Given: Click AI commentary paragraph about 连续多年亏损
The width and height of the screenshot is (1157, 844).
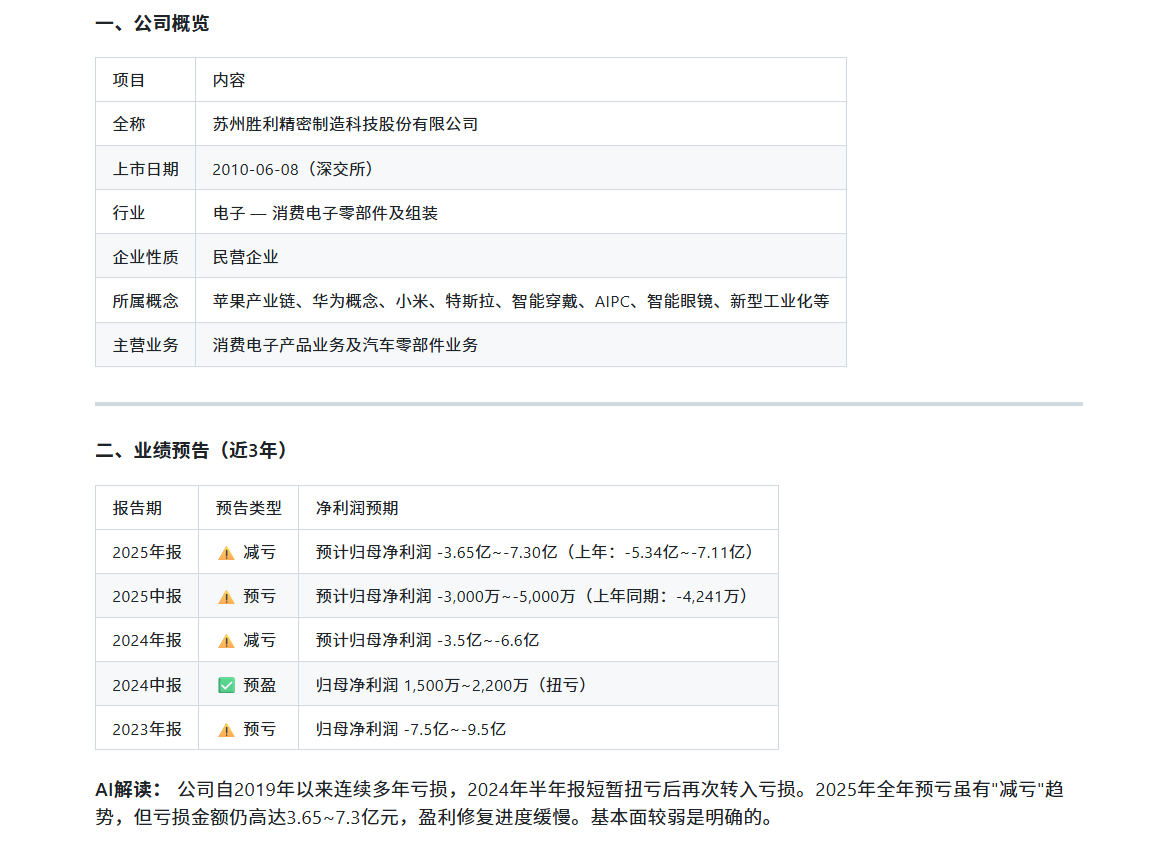Looking at the screenshot, I should pyautogui.click(x=580, y=803).
